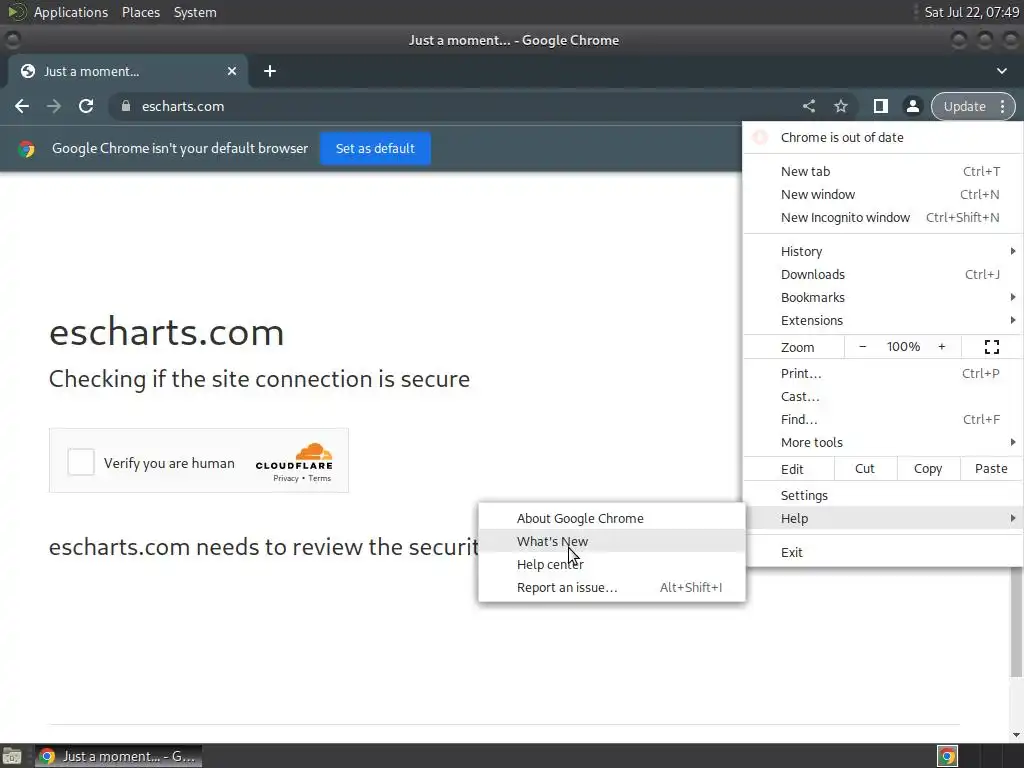Click the 'Just a moment...' tab
1024x768 pixels.
click(128, 71)
